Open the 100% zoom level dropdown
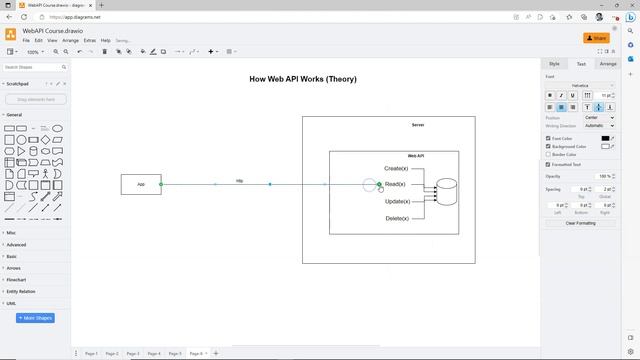 tap(35, 52)
